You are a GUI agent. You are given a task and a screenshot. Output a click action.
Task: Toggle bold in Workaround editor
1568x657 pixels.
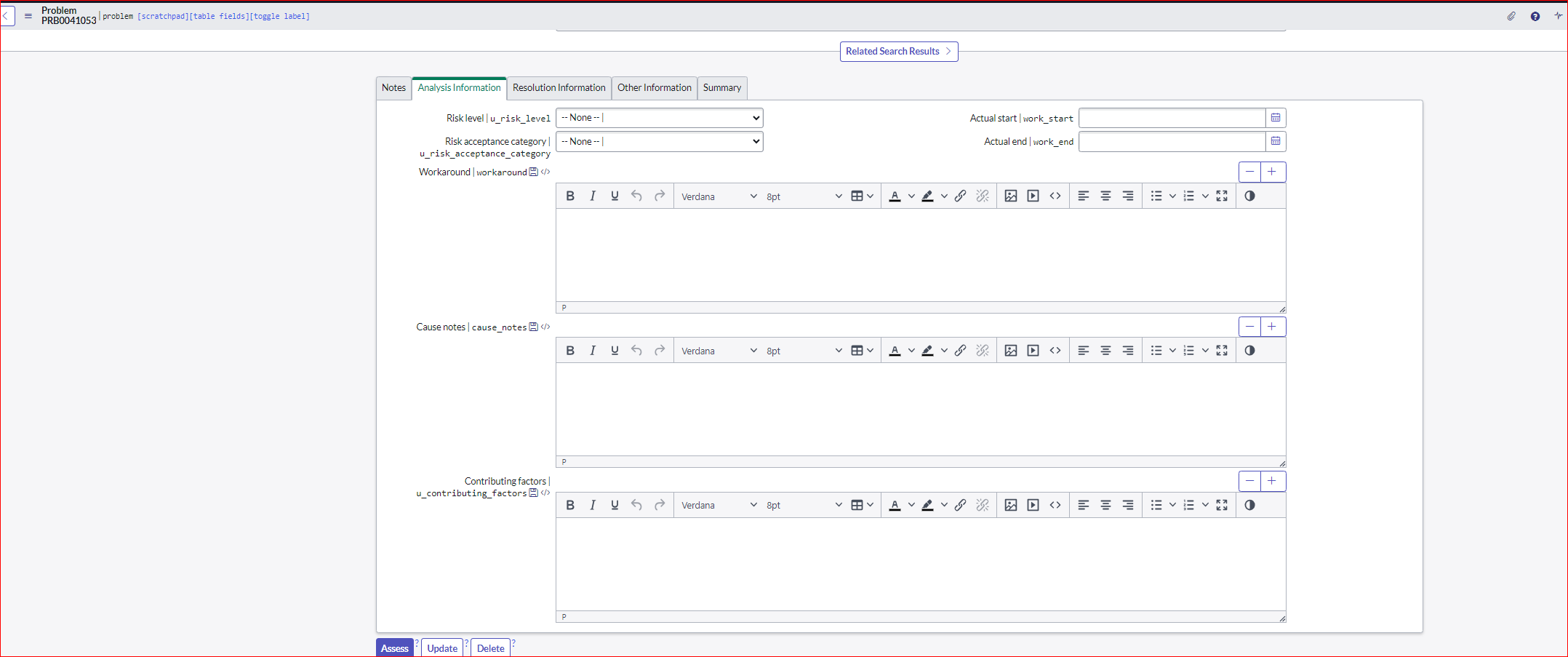point(570,196)
